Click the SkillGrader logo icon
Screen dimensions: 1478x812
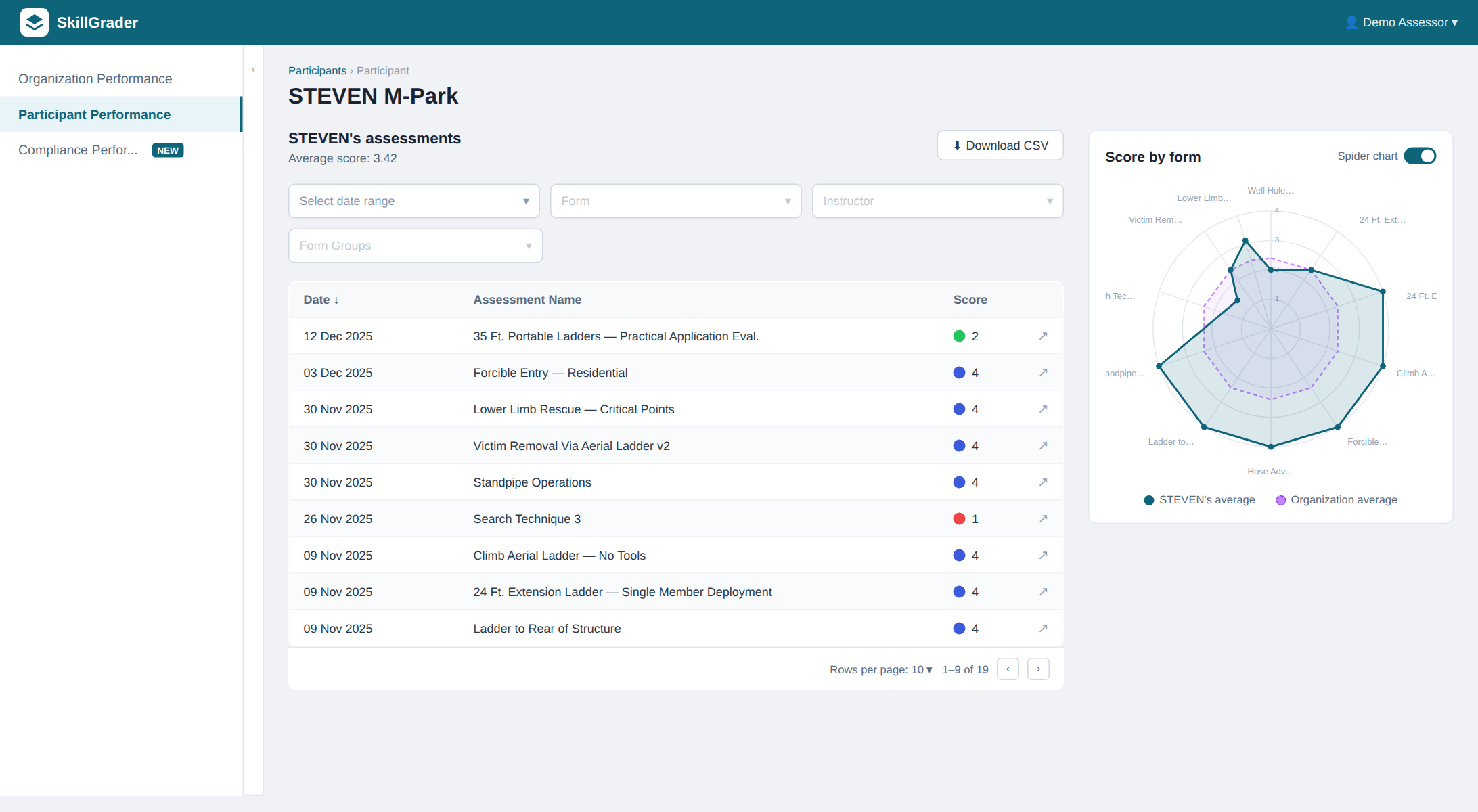34,22
